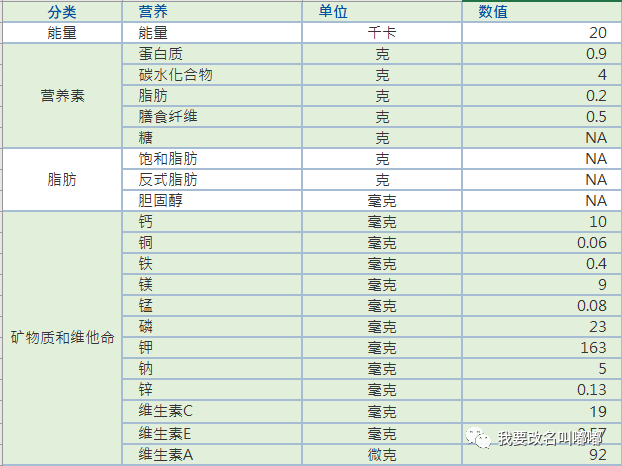Screen dimensions: 622x466
Task: Select the NA value for 饱和脂肪
Action: coord(542,159)
